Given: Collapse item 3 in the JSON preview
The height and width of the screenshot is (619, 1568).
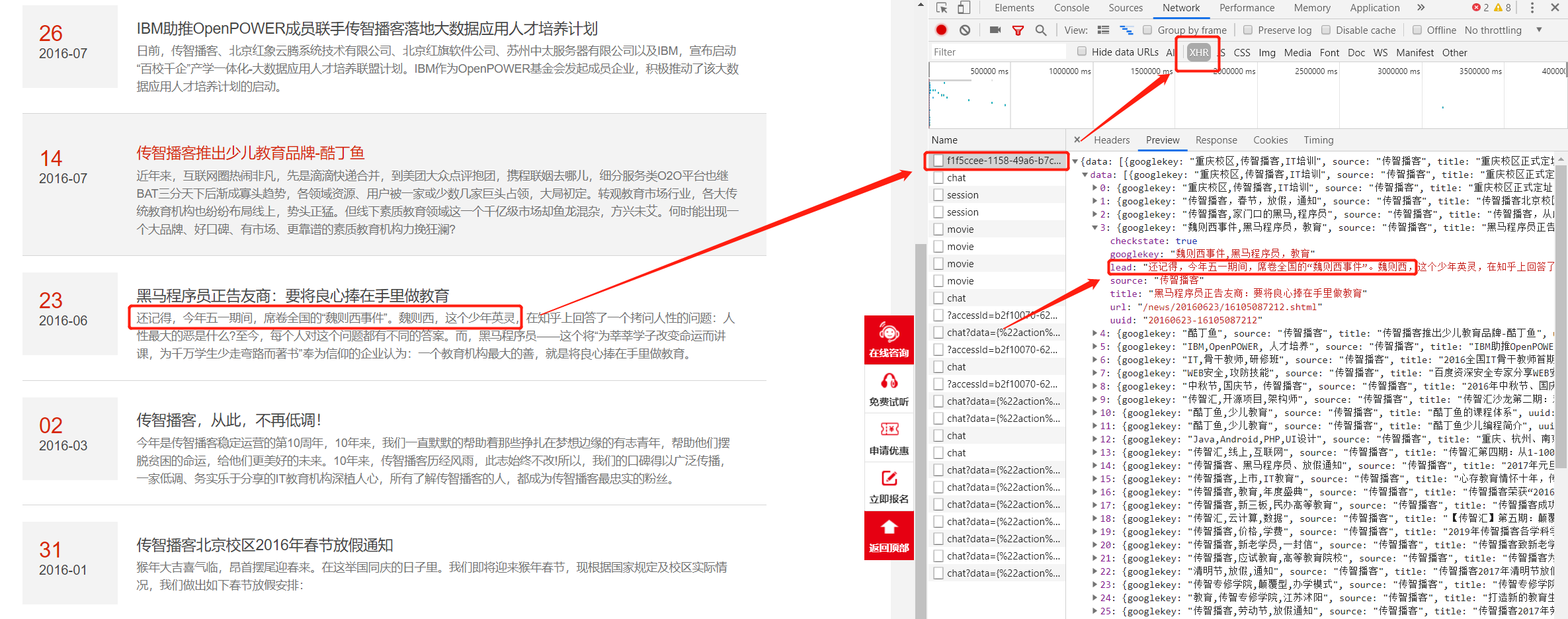Looking at the screenshot, I should (x=1094, y=227).
